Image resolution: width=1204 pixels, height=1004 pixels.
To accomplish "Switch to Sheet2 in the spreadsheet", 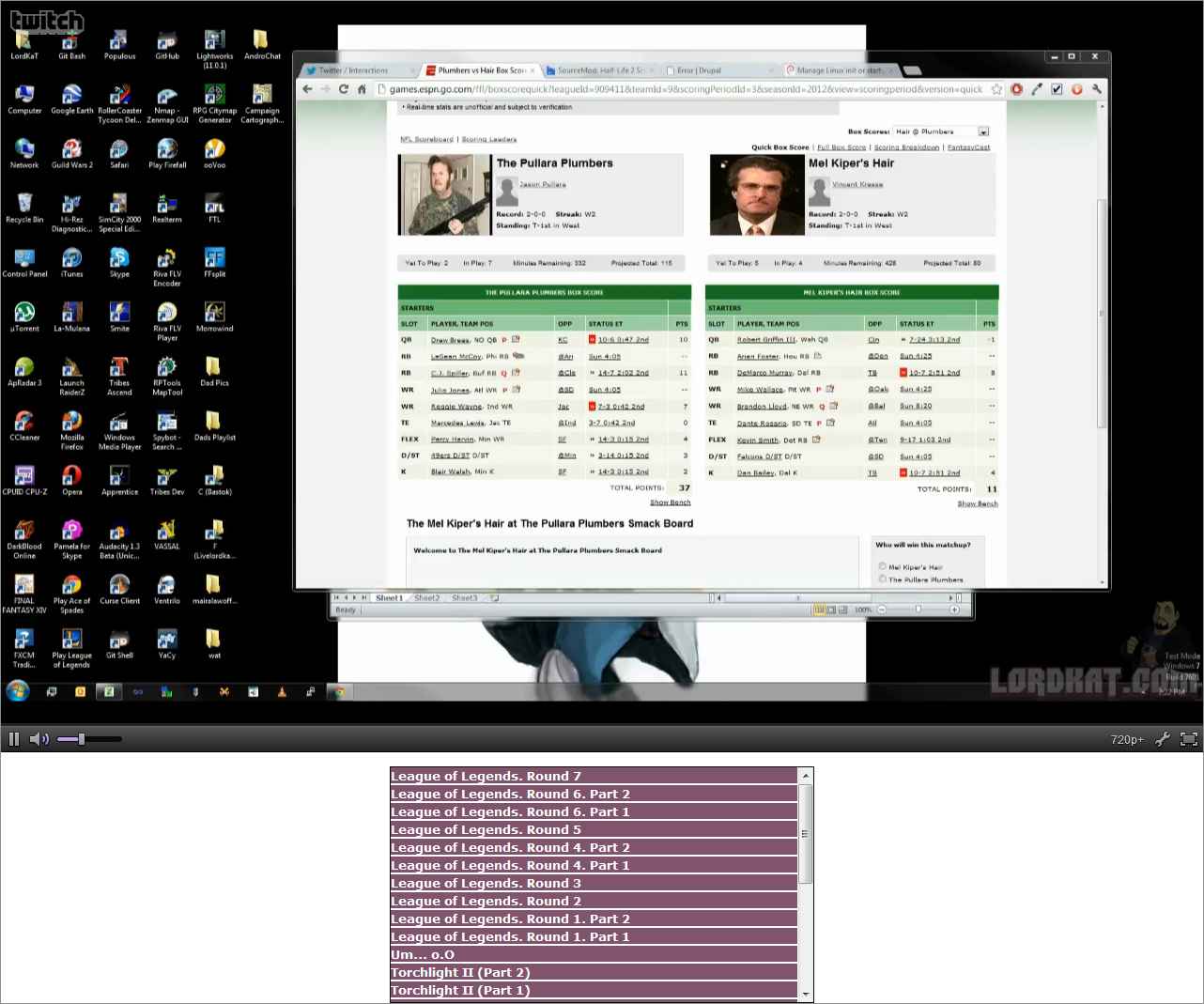I will coord(427,598).
